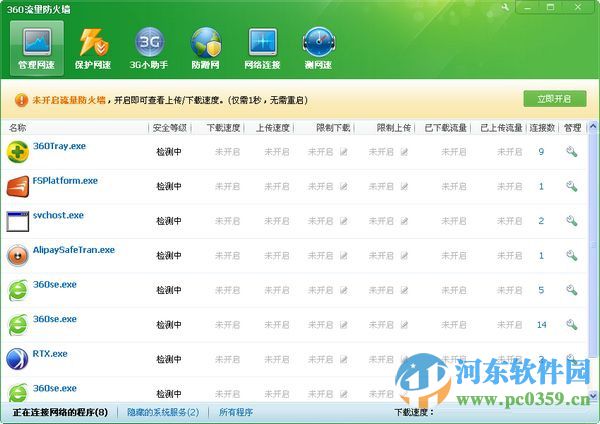Sort by 名称 column header

tap(18, 128)
